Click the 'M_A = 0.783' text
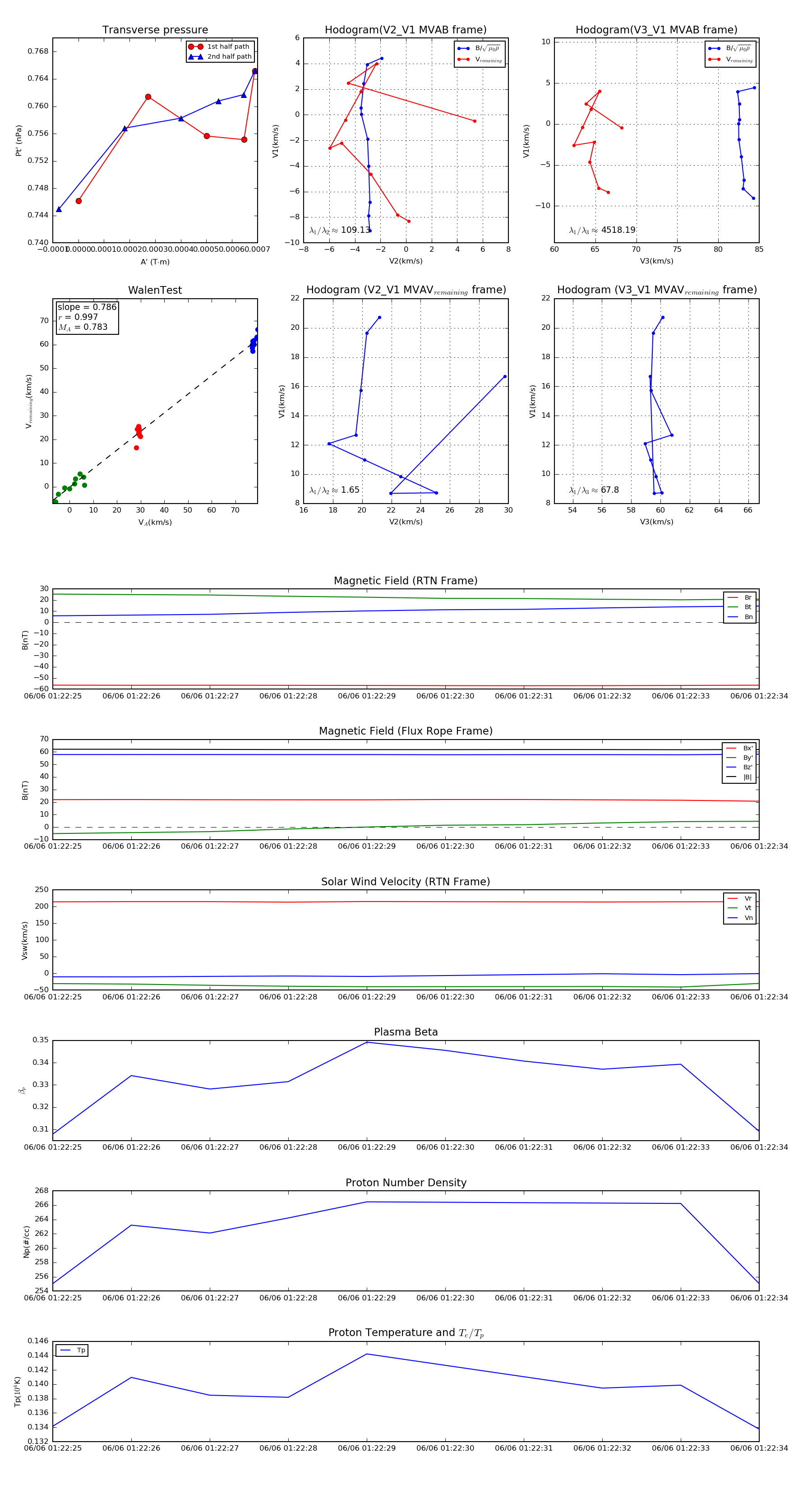Screen dimensions: 812x1489 tap(83, 327)
